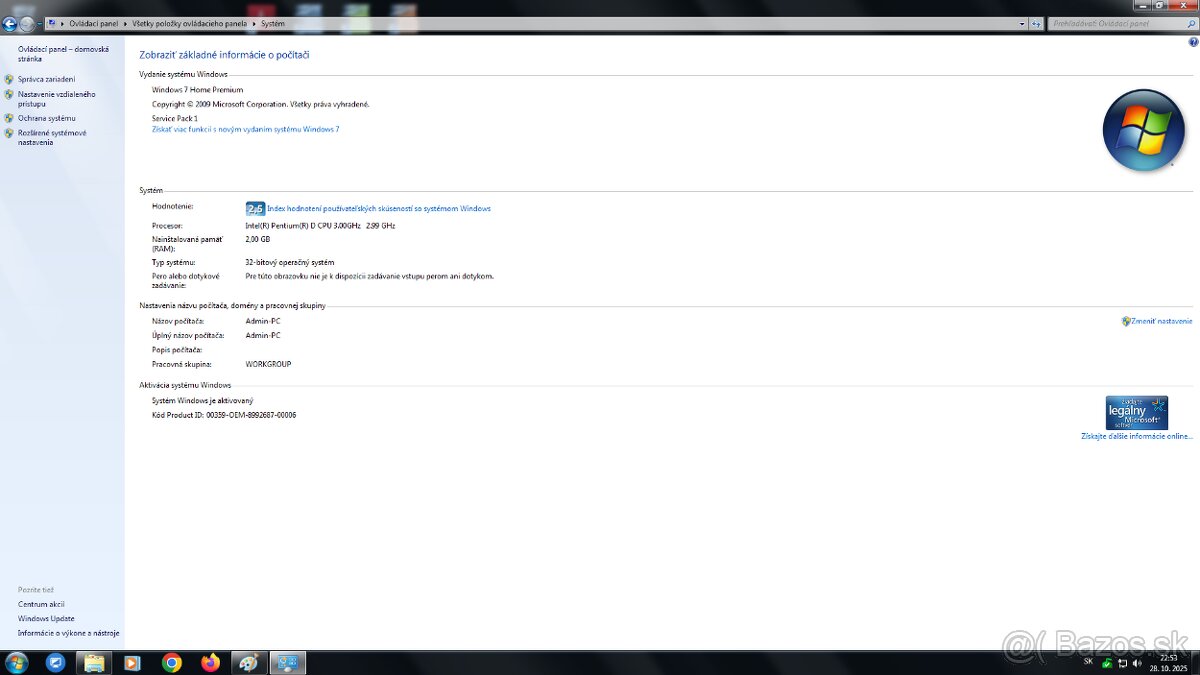Select 'Windows Update' in the sidebar
The height and width of the screenshot is (675, 1200).
pyautogui.click(x=46, y=618)
